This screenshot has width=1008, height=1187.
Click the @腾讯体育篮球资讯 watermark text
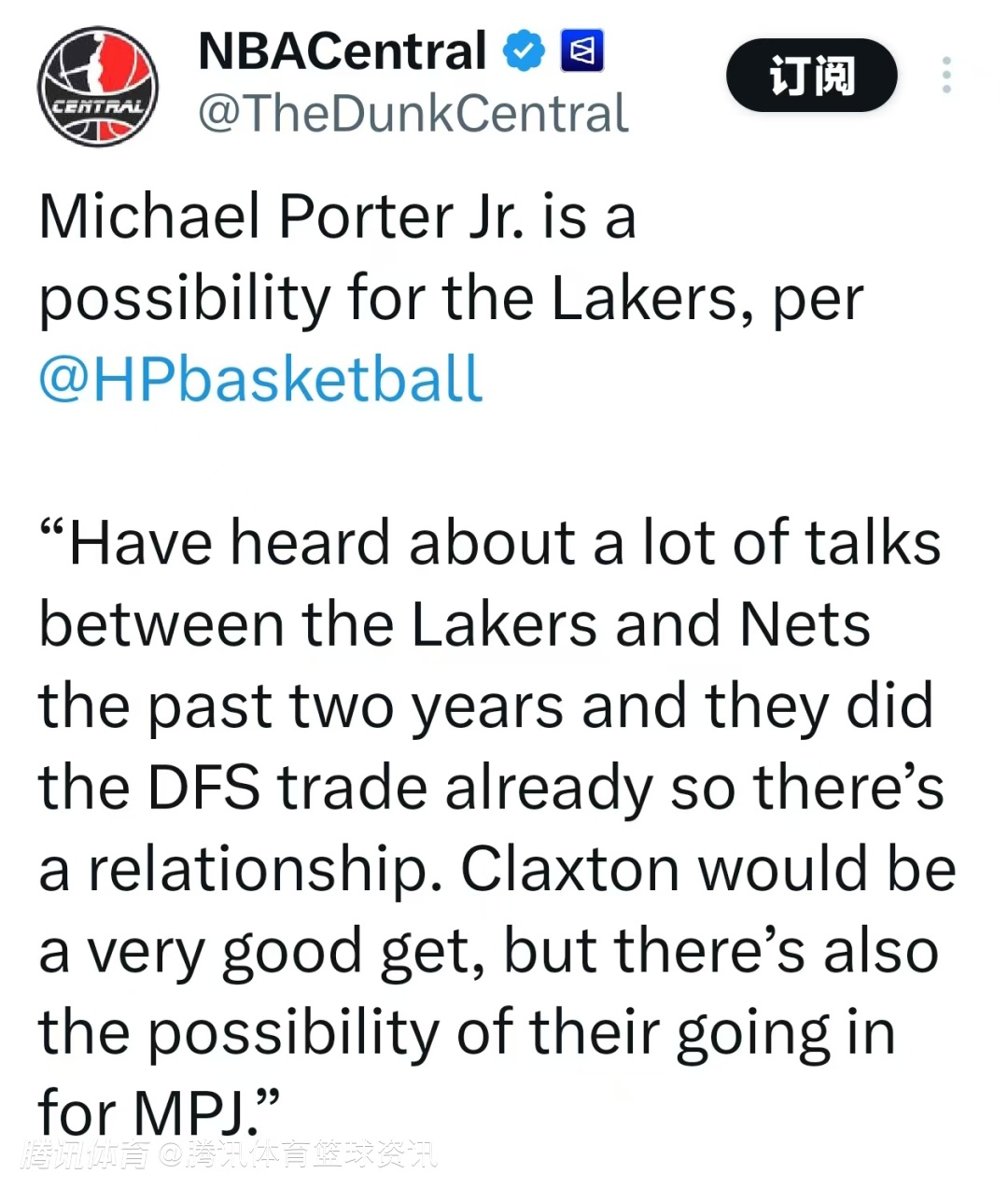coord(297,1154)
